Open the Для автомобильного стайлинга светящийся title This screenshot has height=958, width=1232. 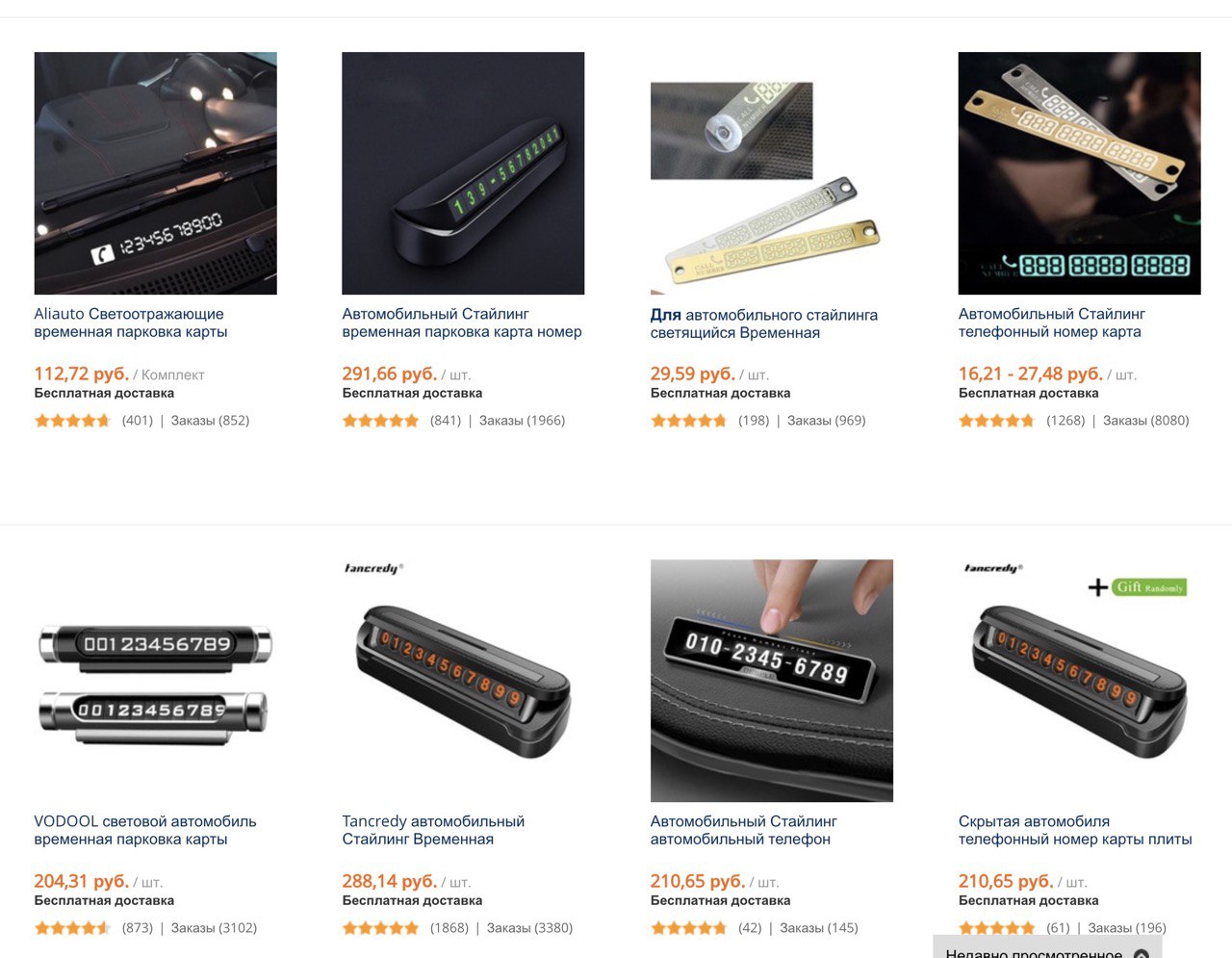point(763,324)
